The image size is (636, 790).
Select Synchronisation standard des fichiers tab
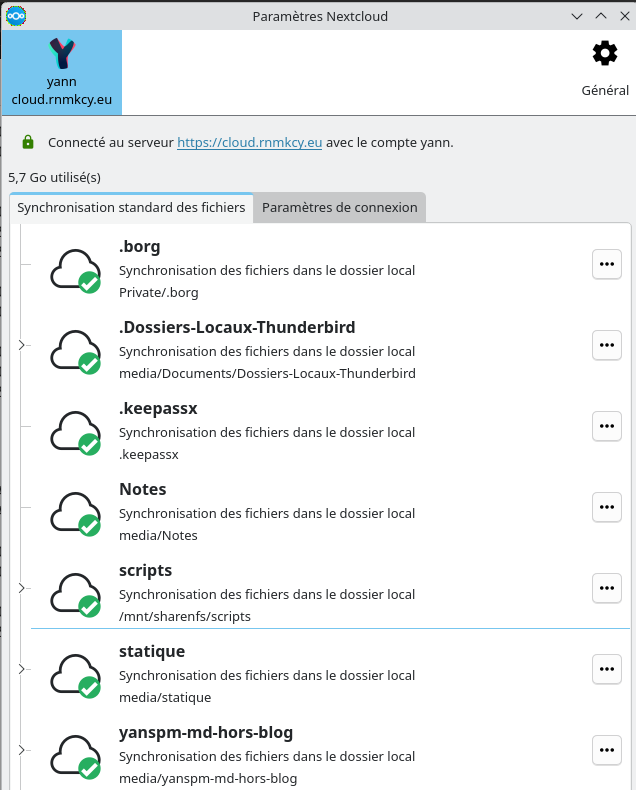[131, 207]
